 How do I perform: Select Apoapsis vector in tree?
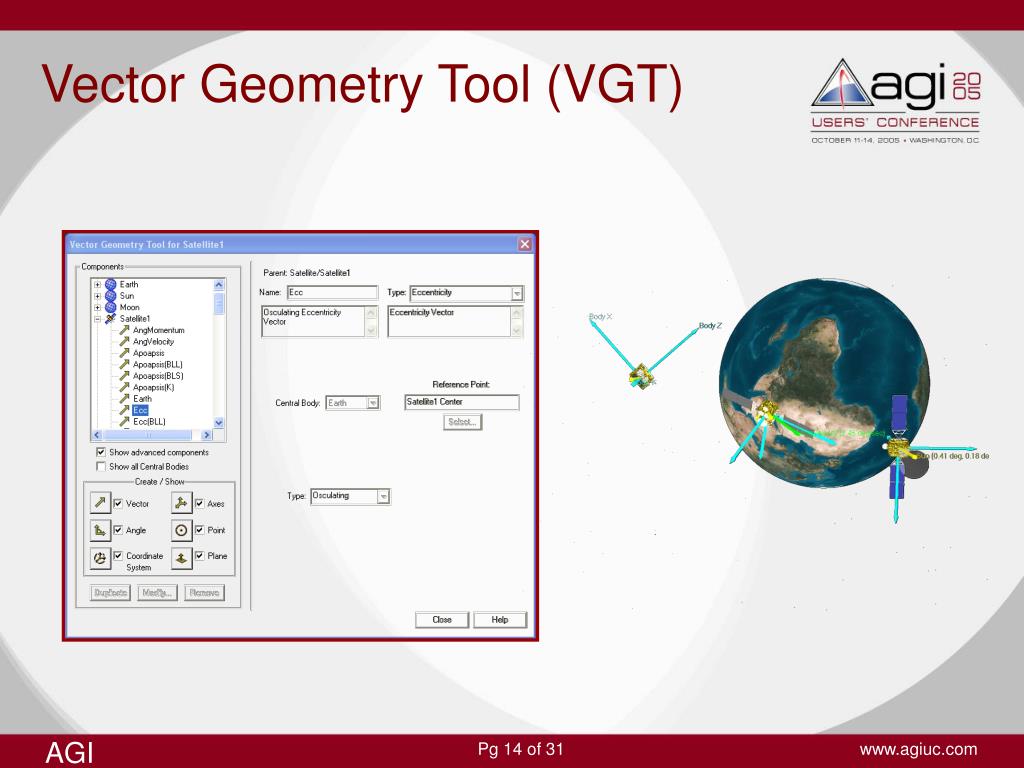tap(149, 353)
